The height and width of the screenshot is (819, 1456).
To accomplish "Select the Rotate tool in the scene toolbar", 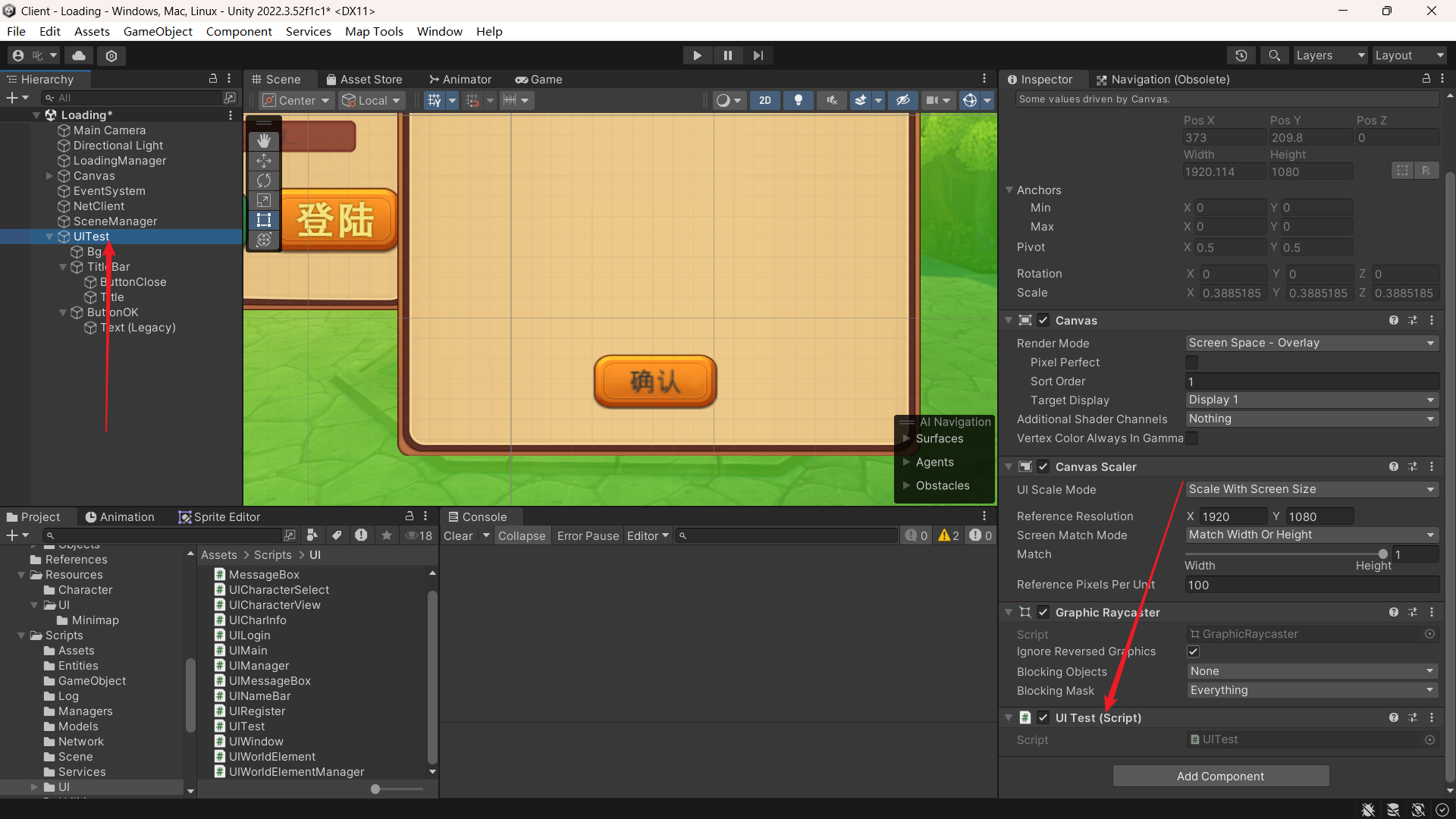I will pos(264,180).
